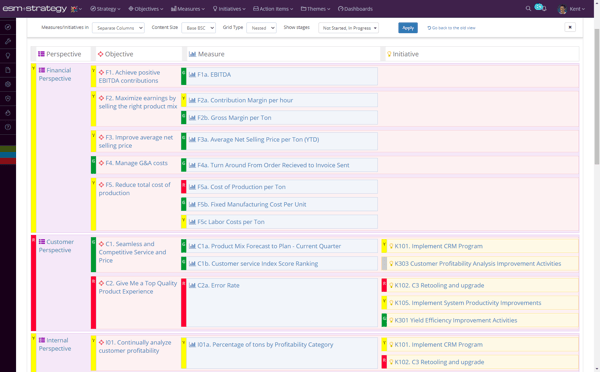Click the Apply button

pyautogui.click(x=408, y=28)
